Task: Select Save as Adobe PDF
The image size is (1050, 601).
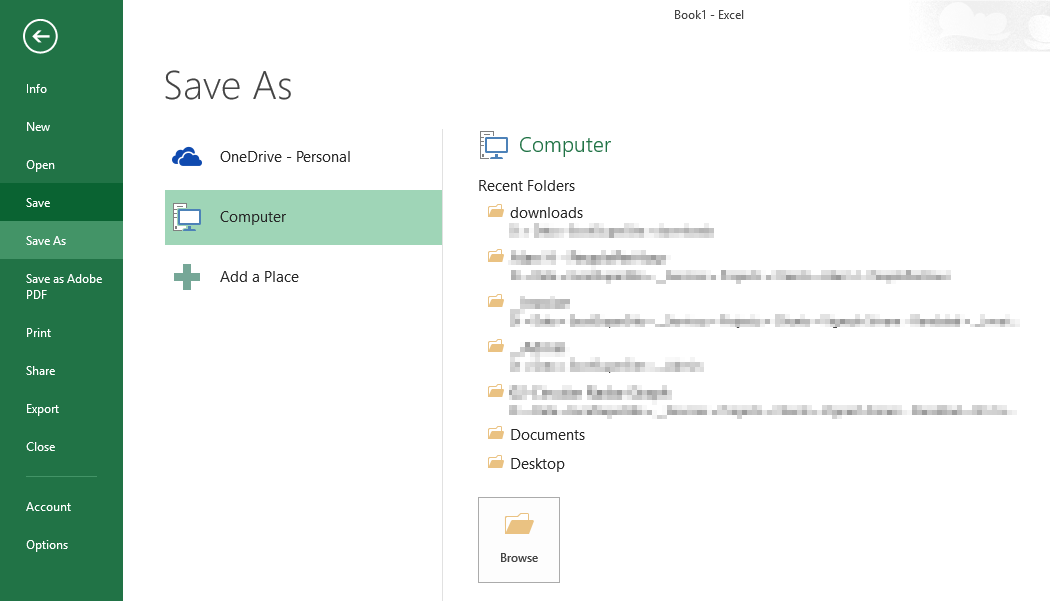Action: [x=62, y=287]
